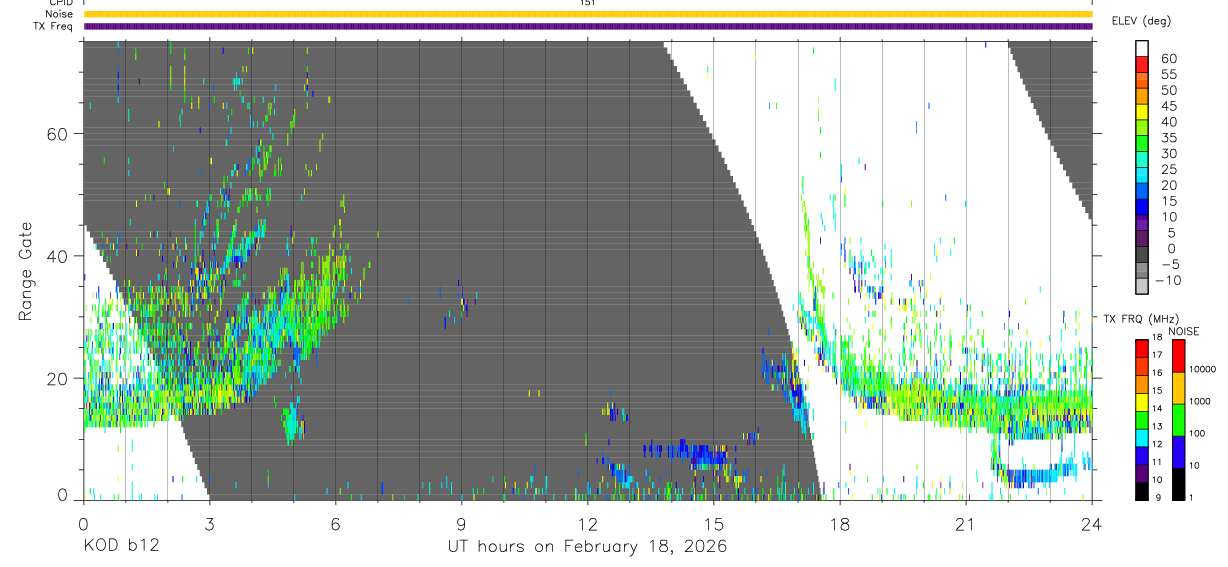Click the '18' hour tick on the x-axis
The width and height of the screenshot is (1228, 567).
click(x=840, y=523)
